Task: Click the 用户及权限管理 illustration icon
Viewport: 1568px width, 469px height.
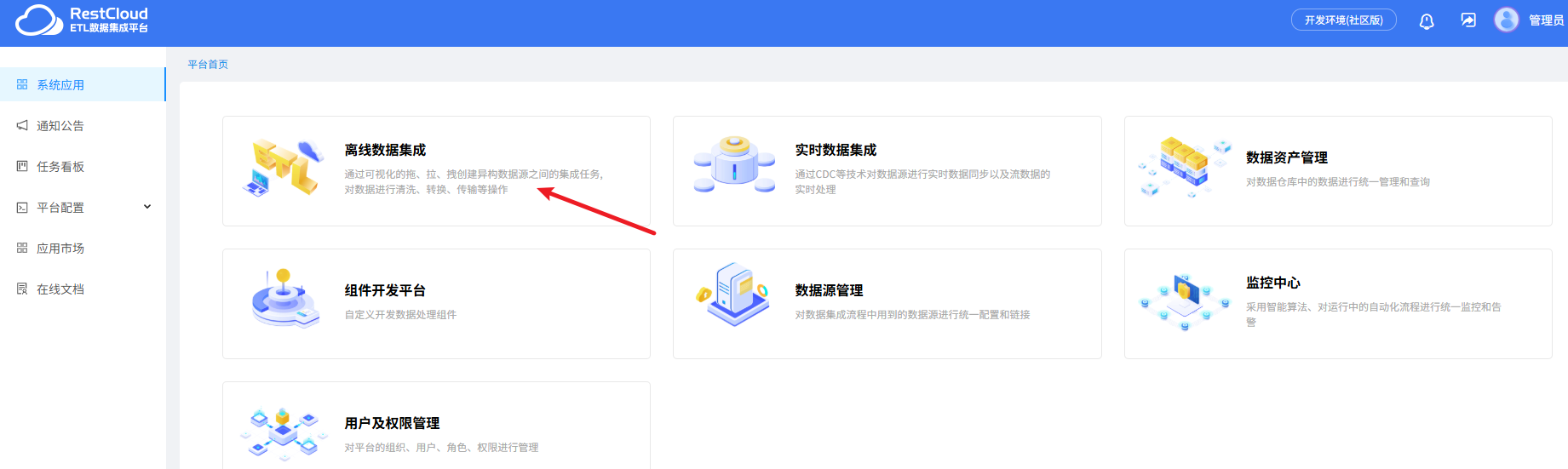Action: pyautogui.click(x=284, y=433)
